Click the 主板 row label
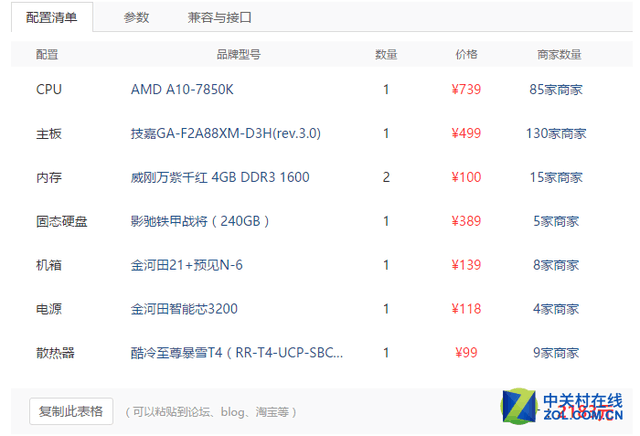 pos(49,133)
